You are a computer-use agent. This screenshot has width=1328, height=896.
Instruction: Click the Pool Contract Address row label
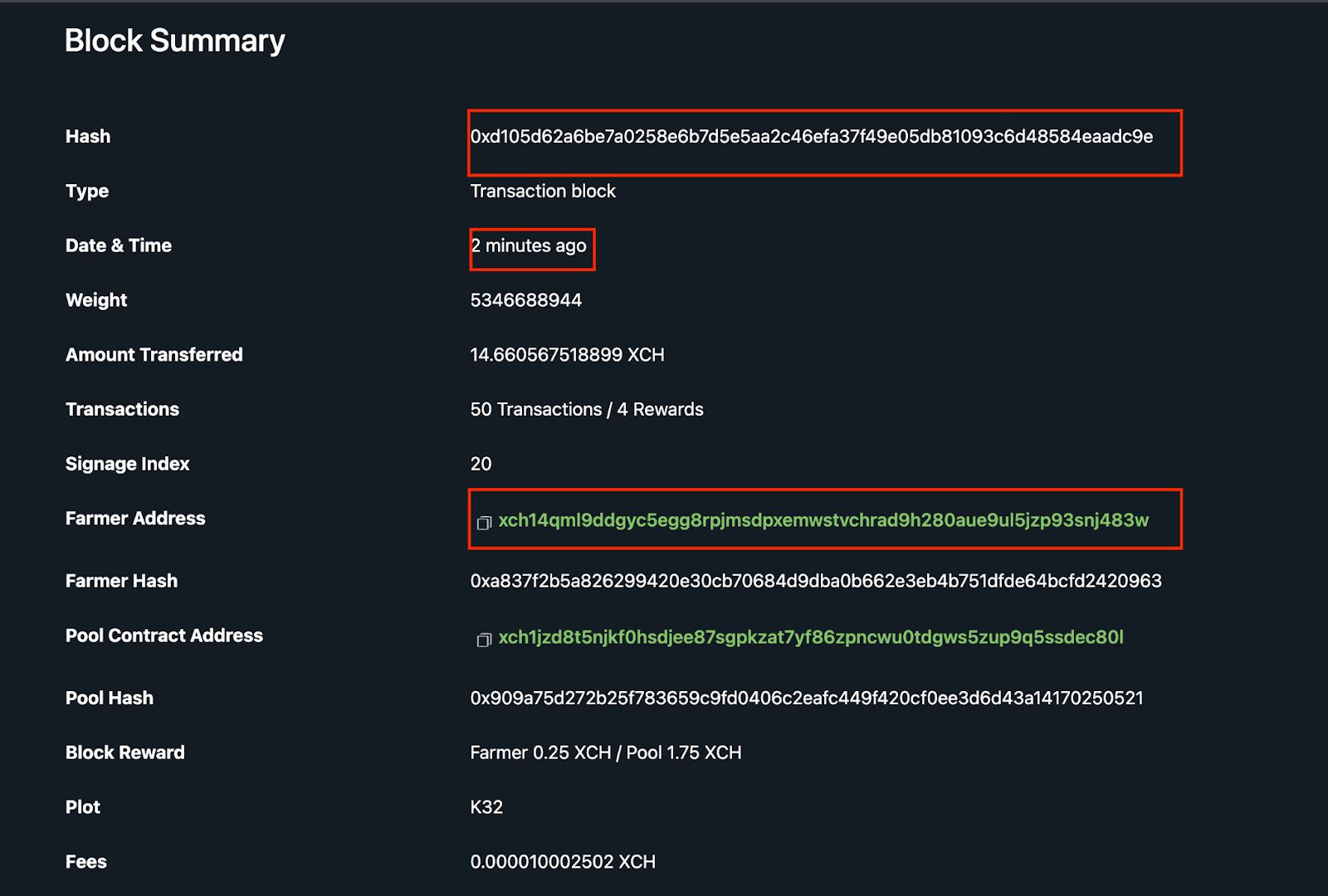tap(164, 635)
